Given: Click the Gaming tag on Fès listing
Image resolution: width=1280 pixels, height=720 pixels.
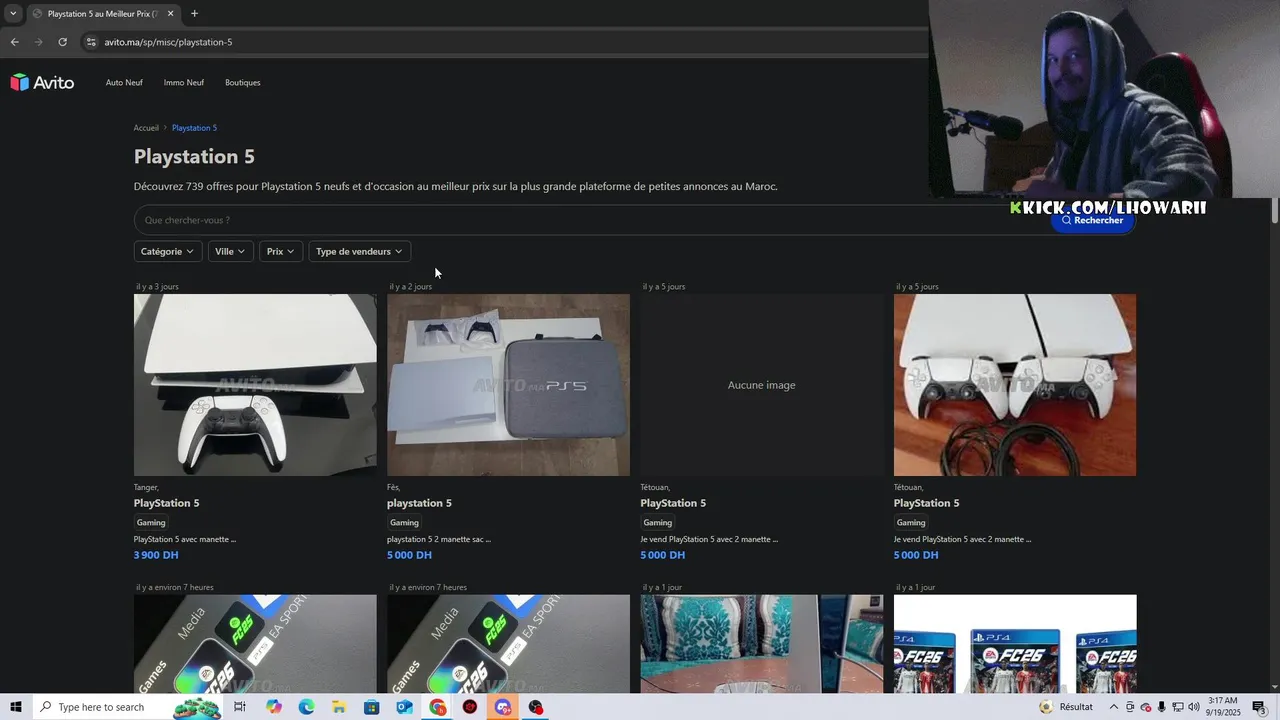Looking at the screenshot, I should 404,522.
